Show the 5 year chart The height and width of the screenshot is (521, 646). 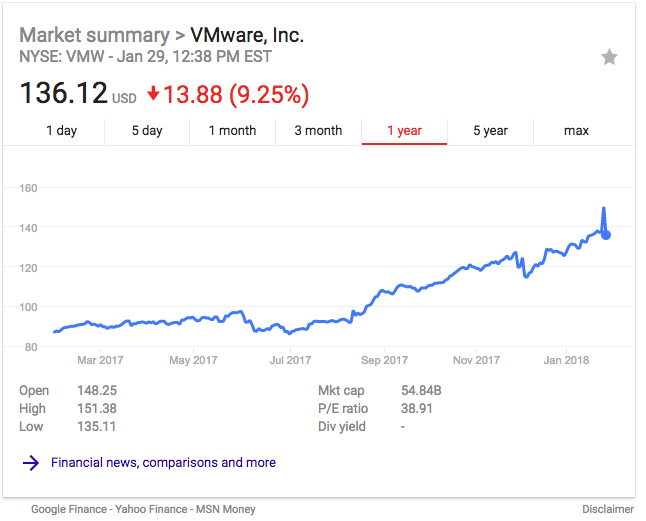(x=490, y=131)
